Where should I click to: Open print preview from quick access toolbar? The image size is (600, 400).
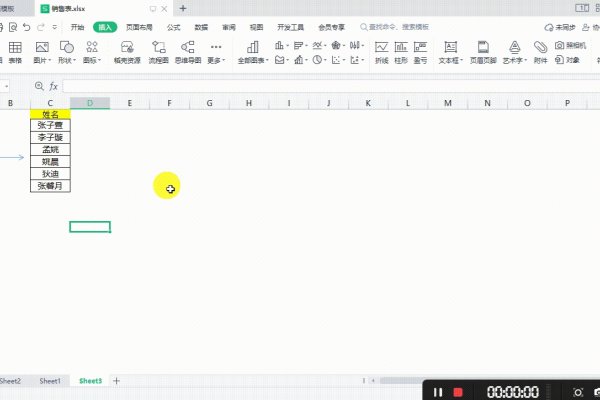(x=13, y=27)
